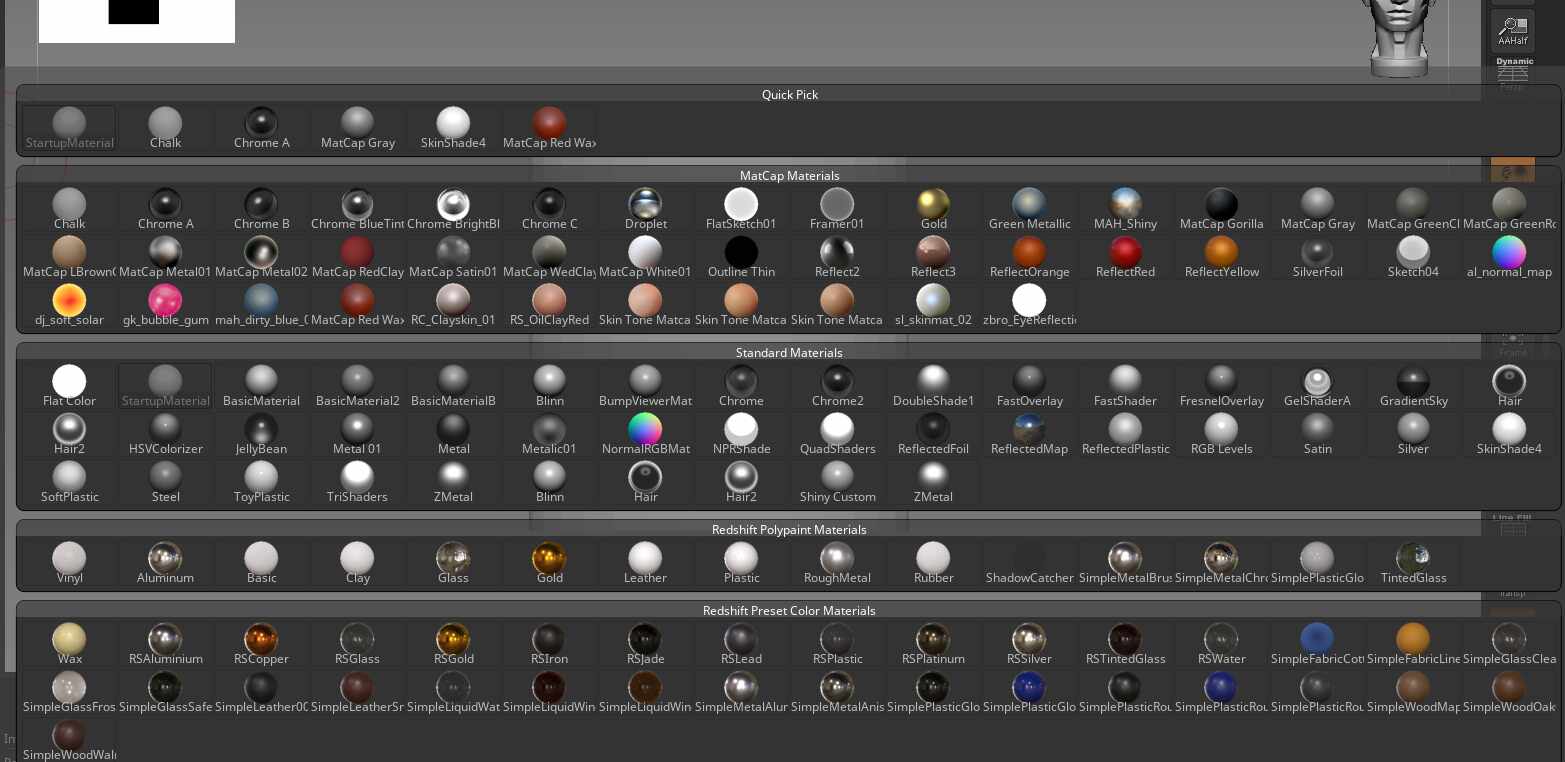The height and width of the screenshot is (762, 1565).
Task: Choose the MatCap Gorilla material
Action: point(1221,208)
